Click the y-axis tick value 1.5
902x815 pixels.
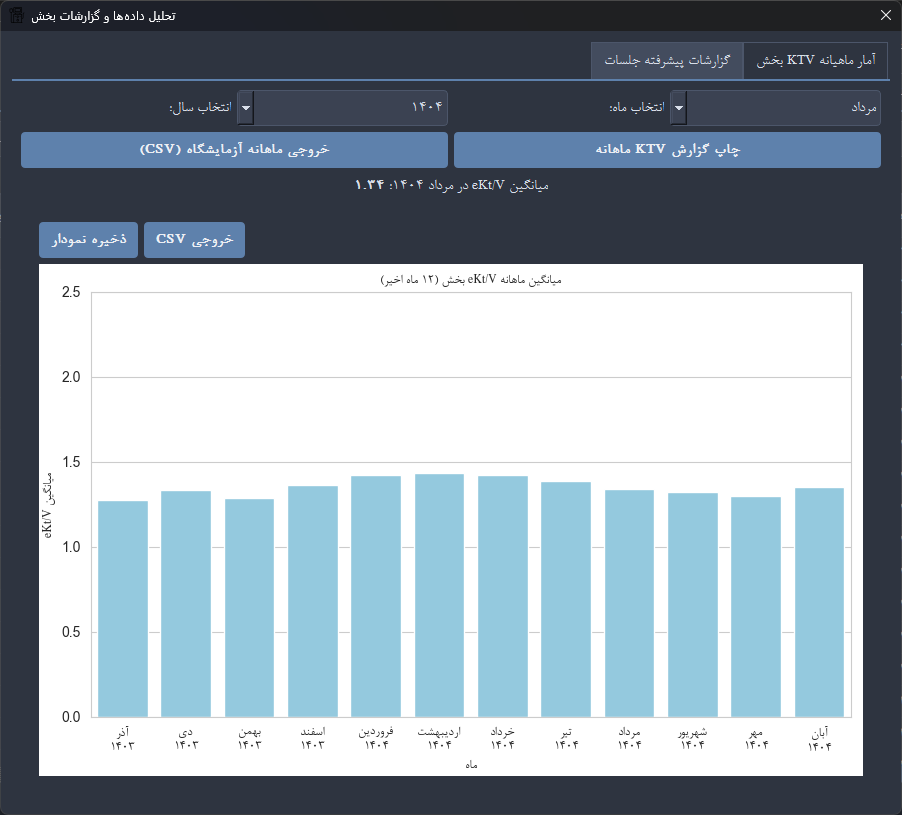click(71, 462)
